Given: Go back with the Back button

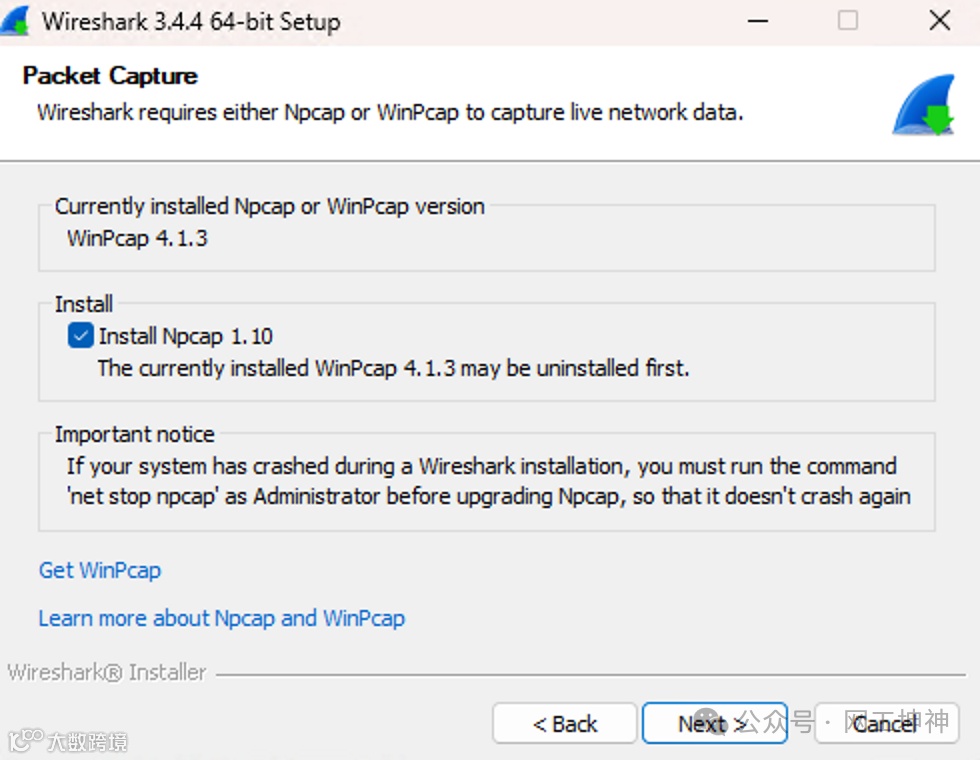Looking at the screenshot, I should pyautogui.click(x=564, y=723).
